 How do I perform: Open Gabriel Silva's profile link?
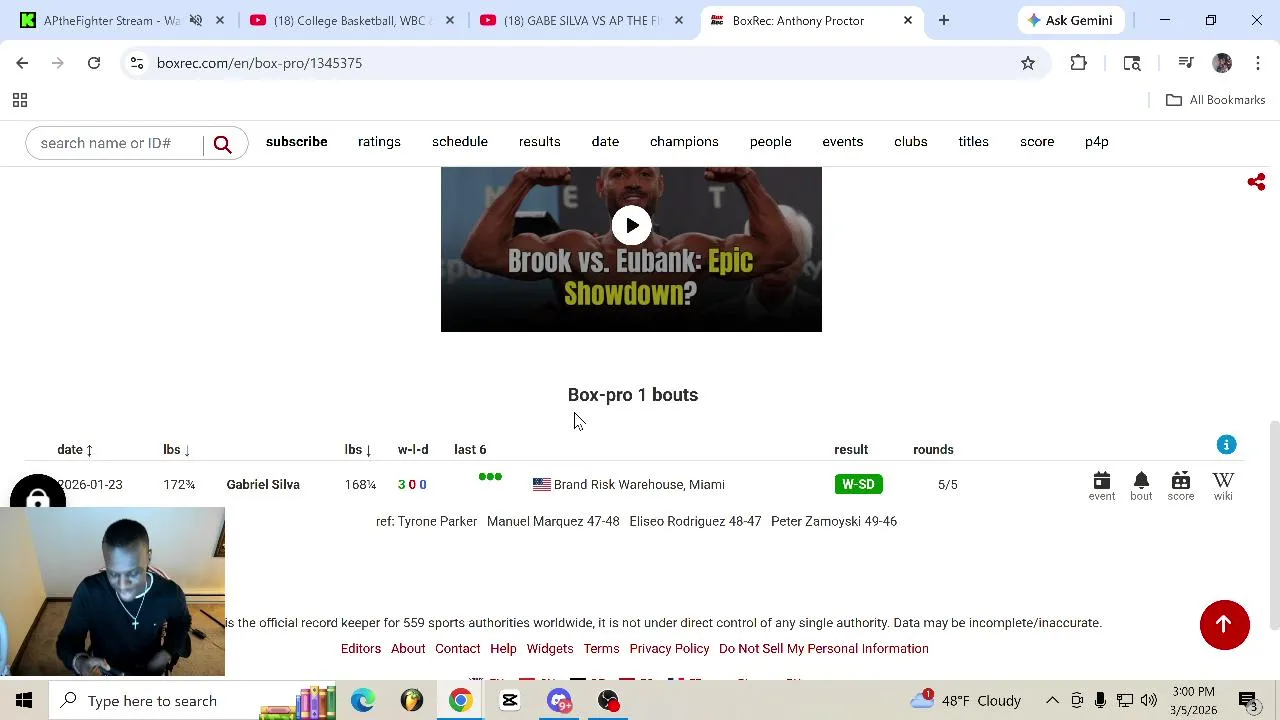click(263, 485)
